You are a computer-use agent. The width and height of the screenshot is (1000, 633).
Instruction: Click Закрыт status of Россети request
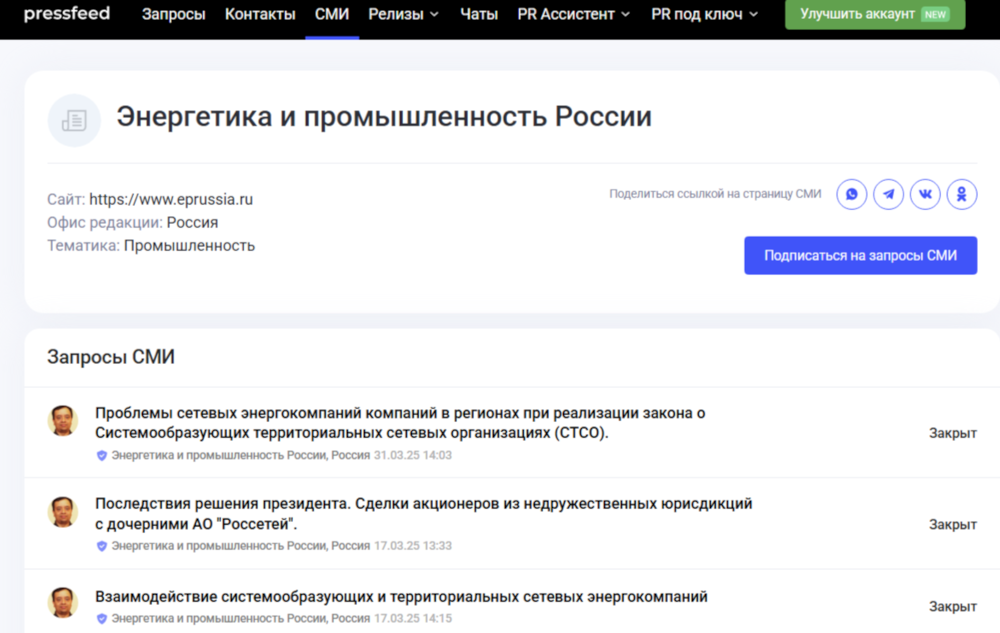click(x=953, y=525)
